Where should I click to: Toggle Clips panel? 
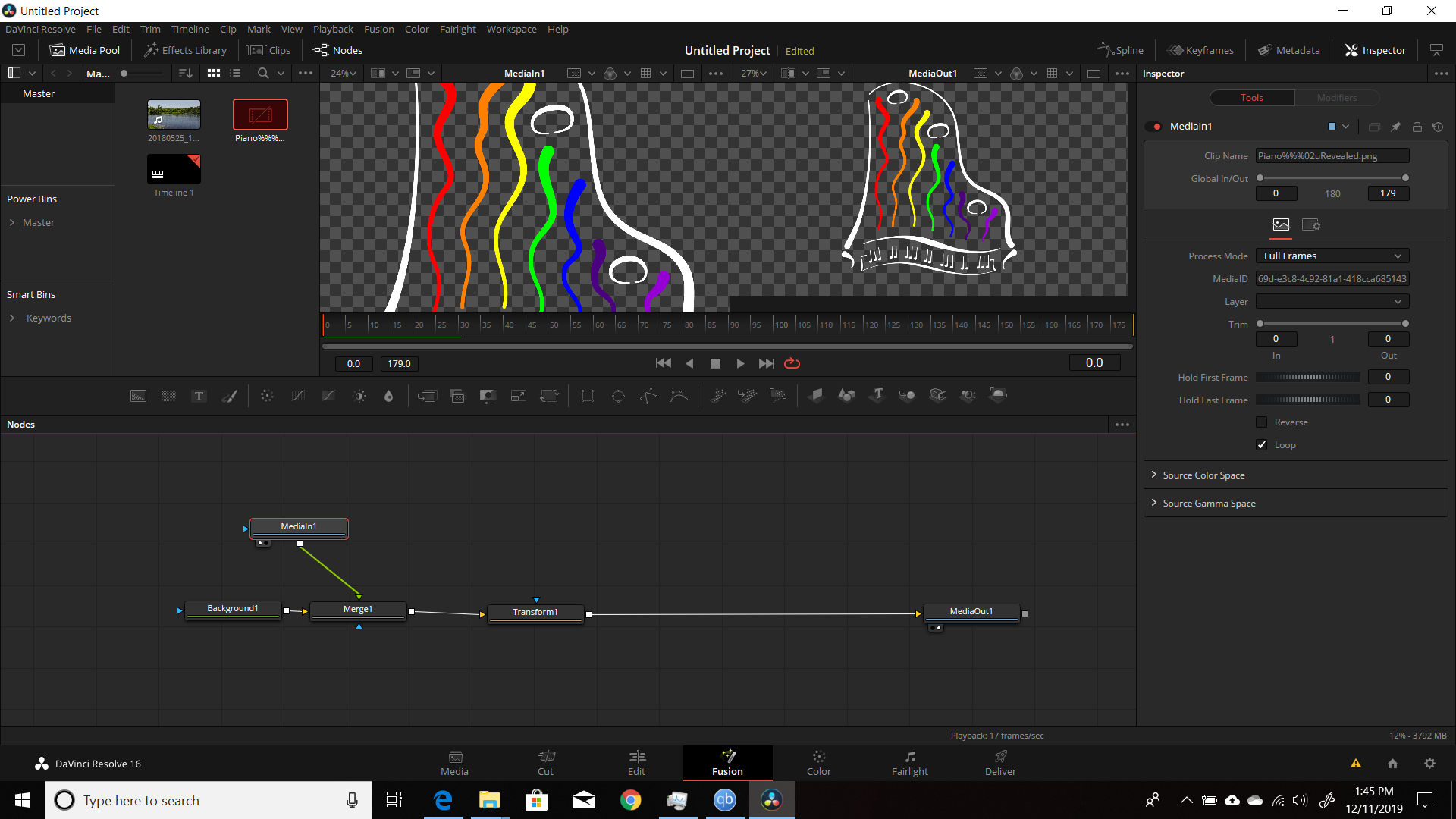pos(269,50)
